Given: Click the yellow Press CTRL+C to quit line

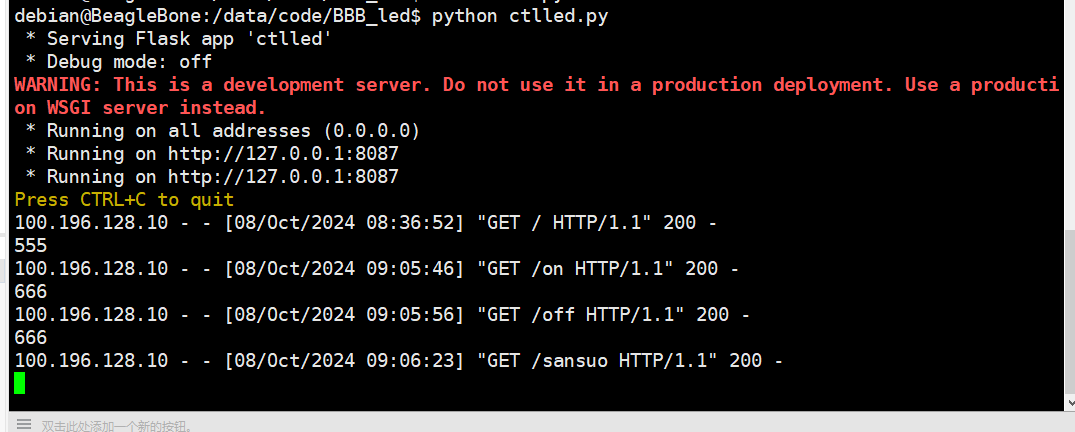Looking at the screenshot, I should tap(124, 200).
